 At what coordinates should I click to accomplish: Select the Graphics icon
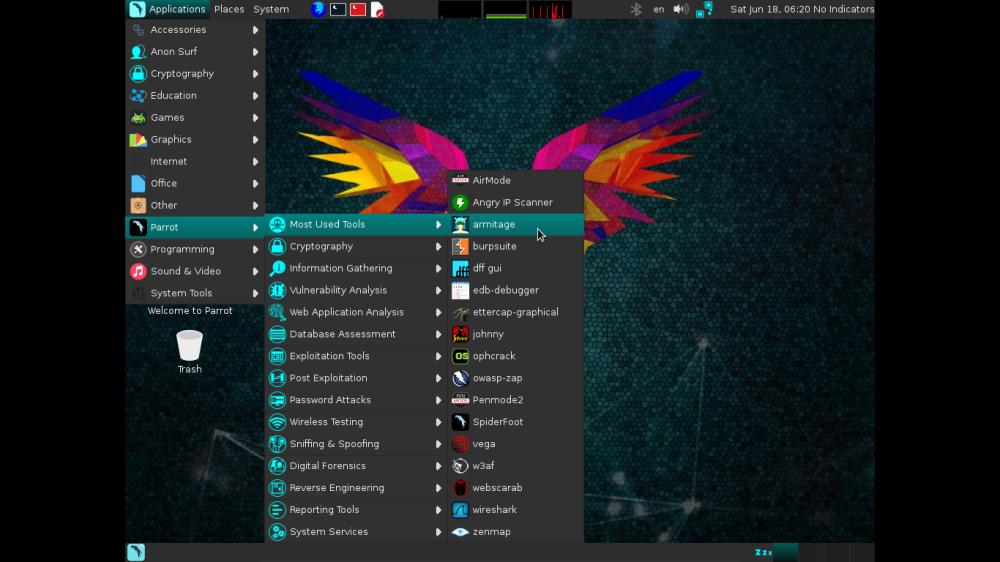(138, 140)
